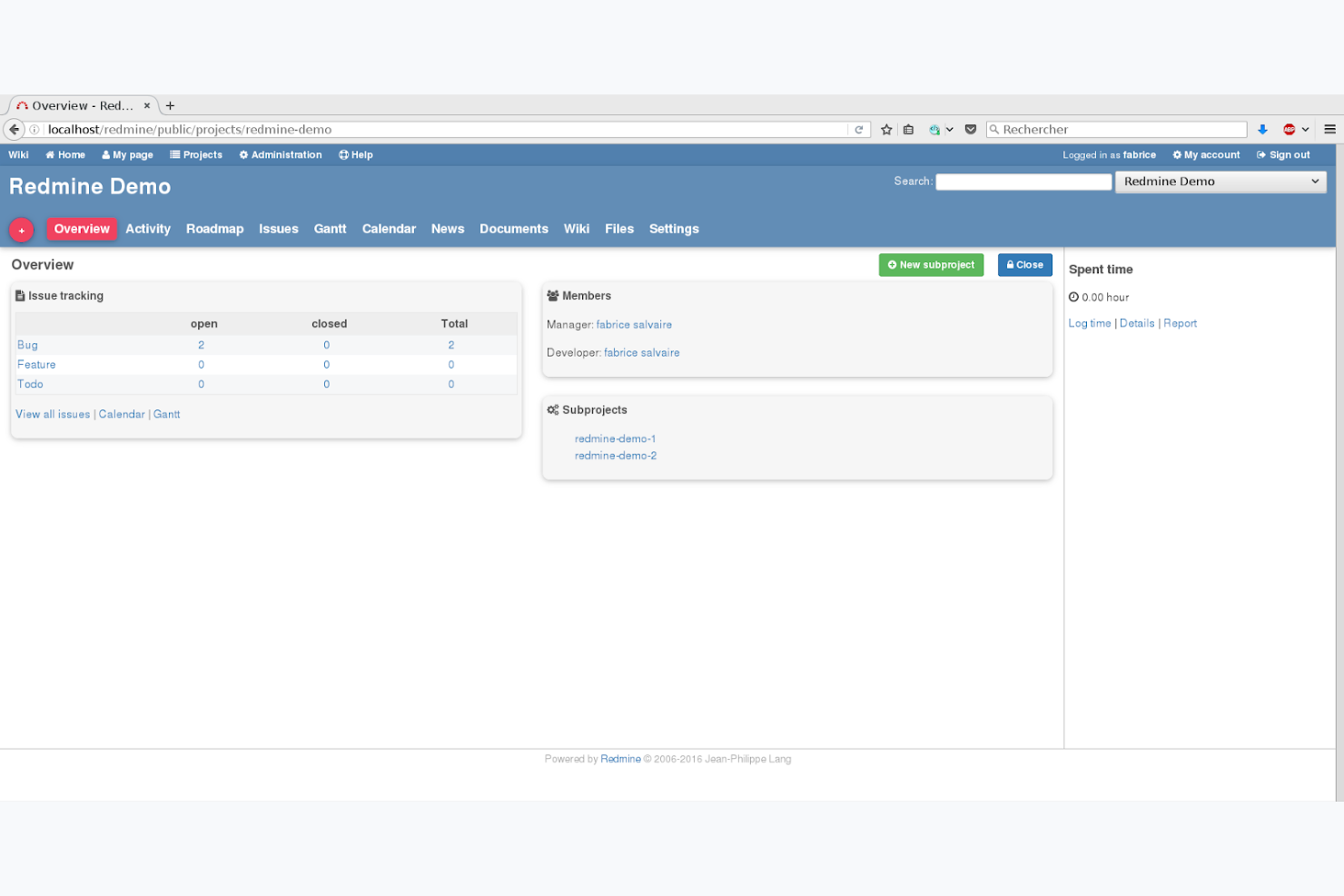
Task: Switch to the Activity tab
Action: [147, 229]
